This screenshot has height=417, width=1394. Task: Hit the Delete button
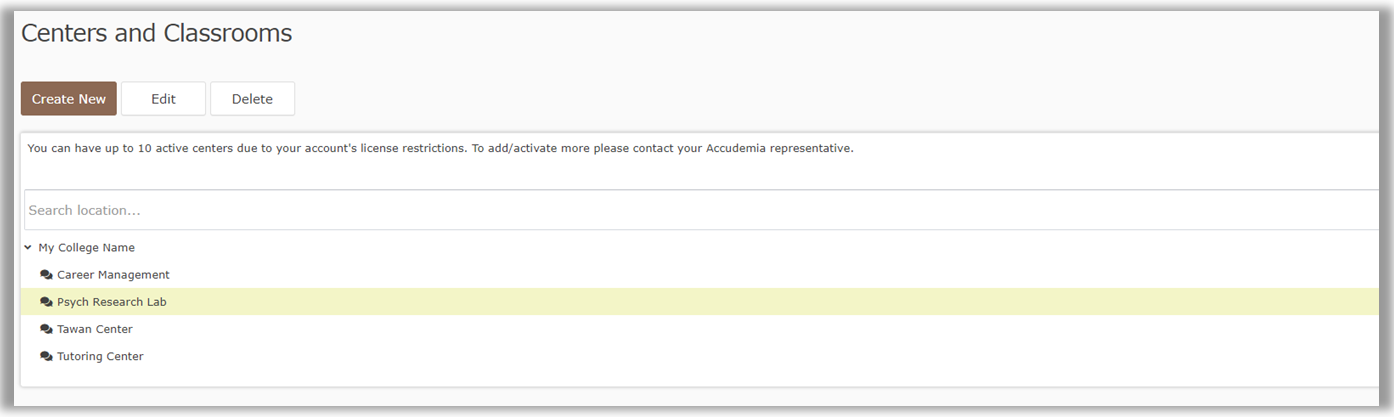(x=252, y=99)
